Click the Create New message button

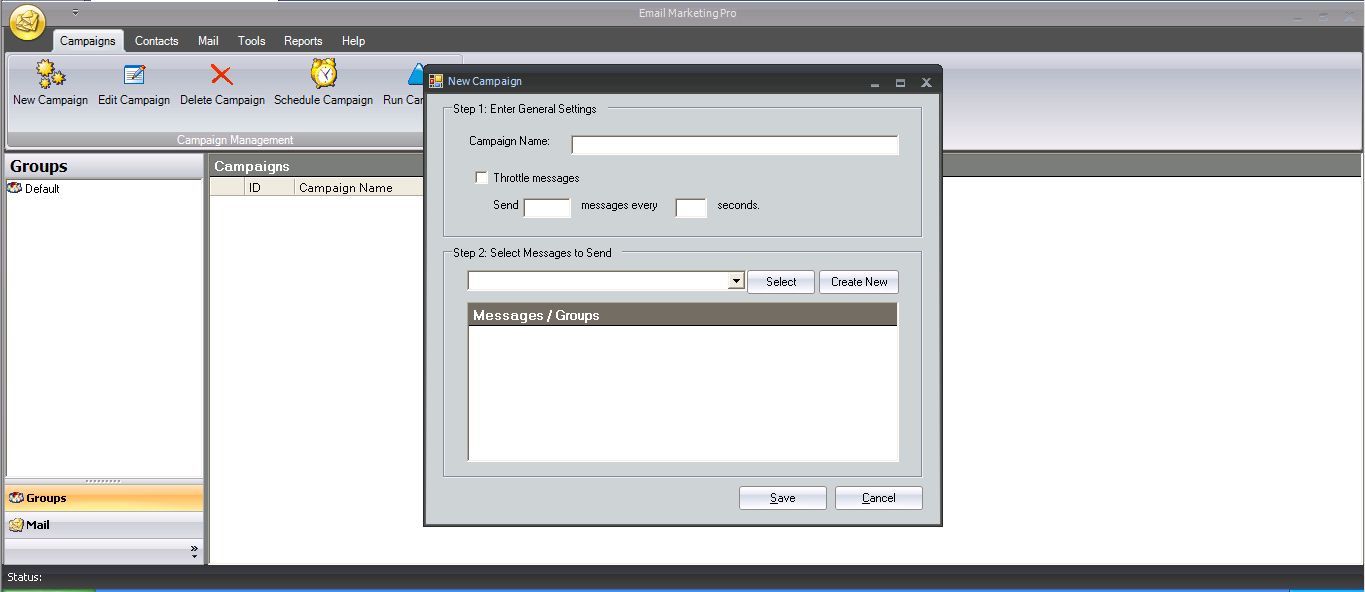[x=858, y=281]
